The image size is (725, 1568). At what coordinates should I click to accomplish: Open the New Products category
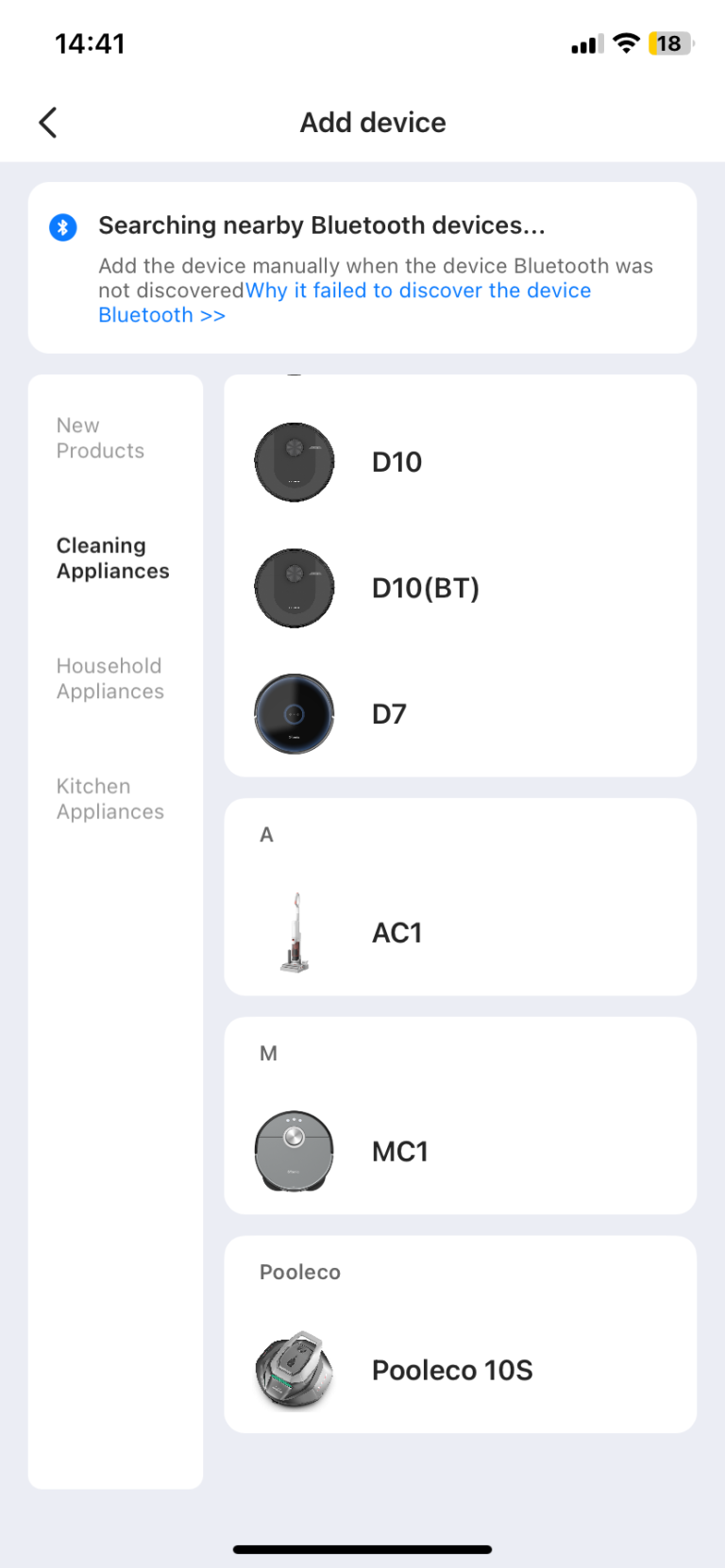coord(100,438)
